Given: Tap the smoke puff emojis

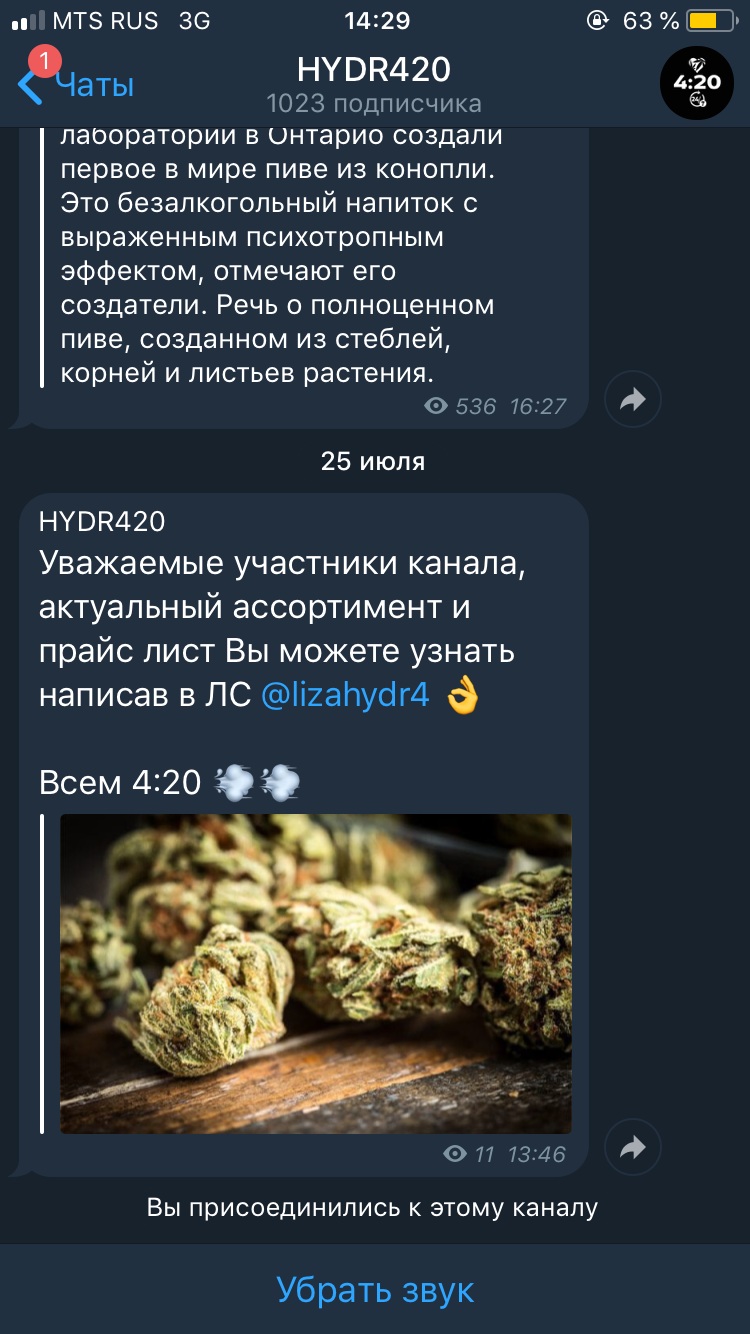Looking at the screenshot, I should tap(258, 783).
